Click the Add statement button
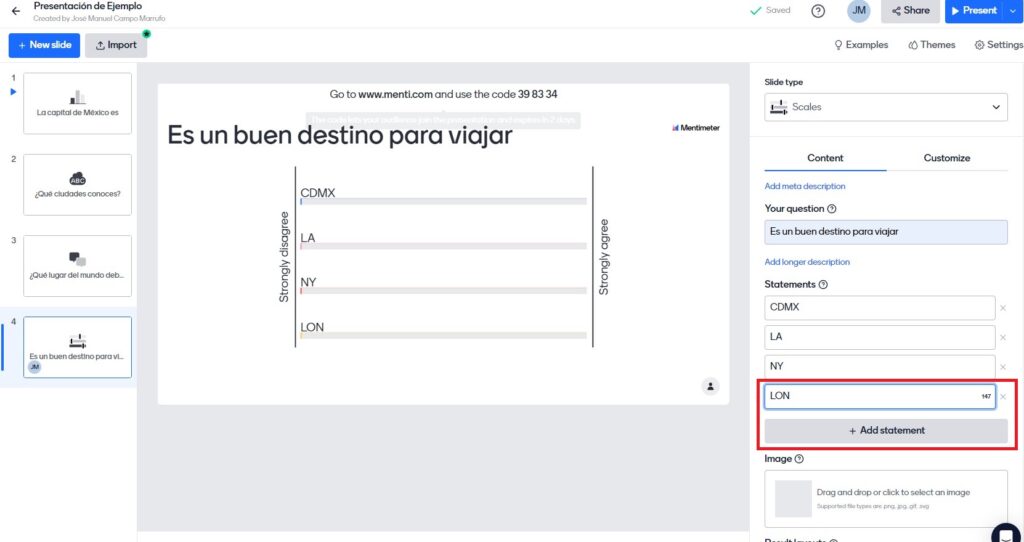This screenshot has height=542, width=1024. 885,431
